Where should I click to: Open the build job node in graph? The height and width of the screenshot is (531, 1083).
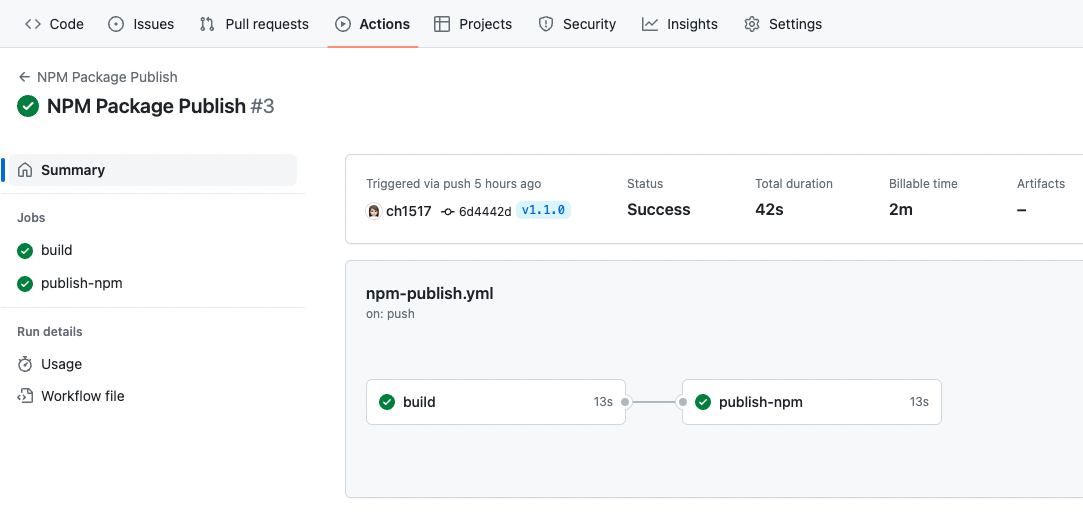[496, 402]
